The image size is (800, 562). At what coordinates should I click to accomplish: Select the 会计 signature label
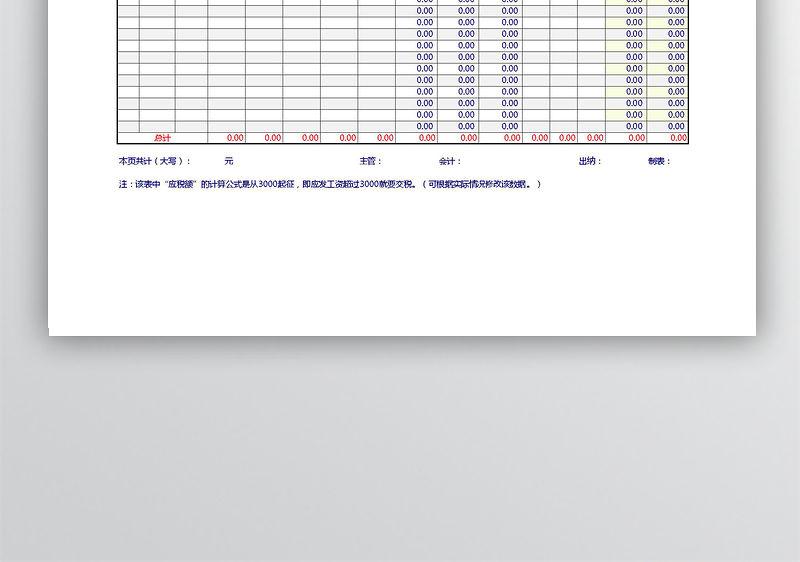click(x=449, y=161)
